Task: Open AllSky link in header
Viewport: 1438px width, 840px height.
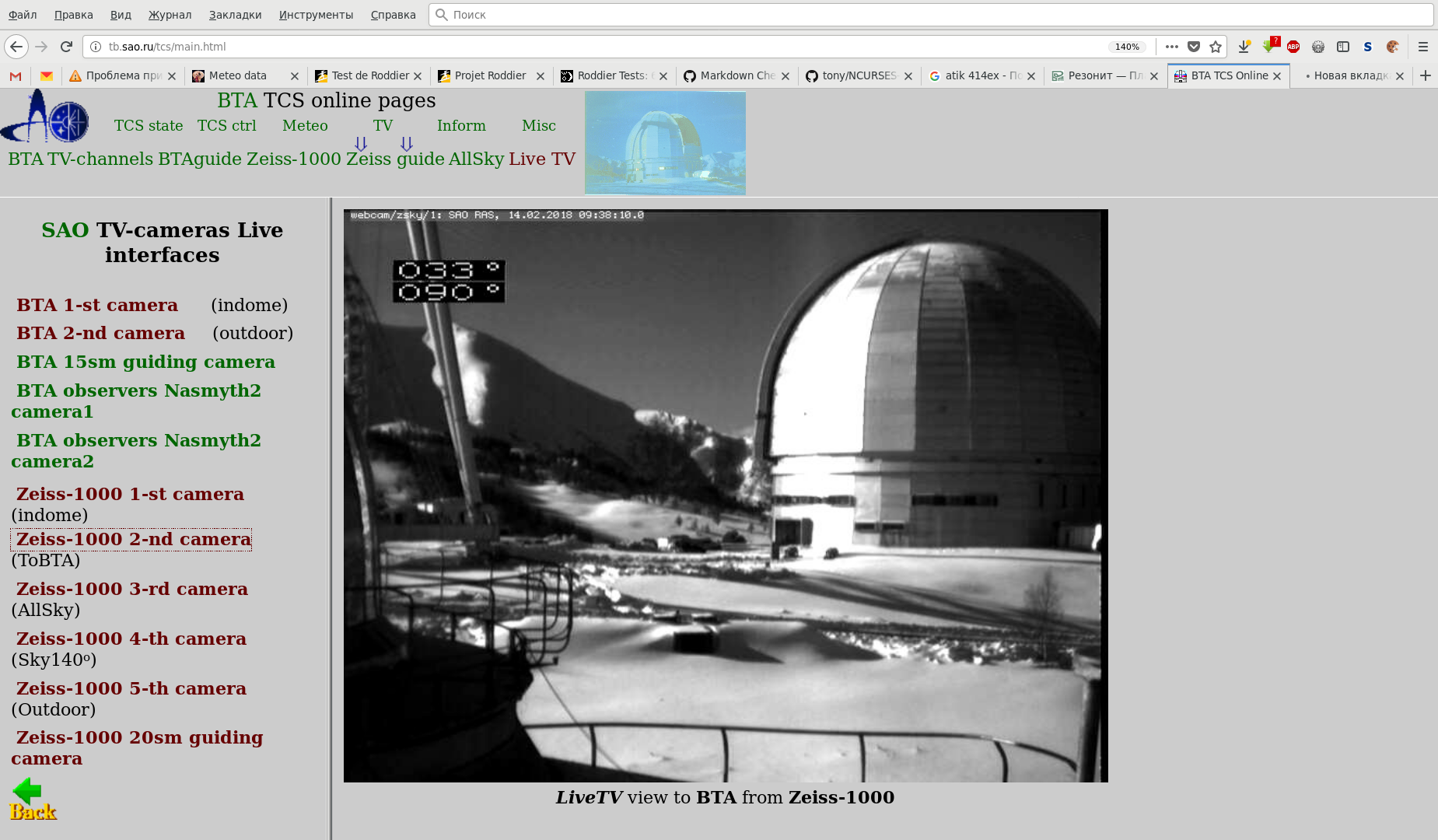Action: [477, 159]
